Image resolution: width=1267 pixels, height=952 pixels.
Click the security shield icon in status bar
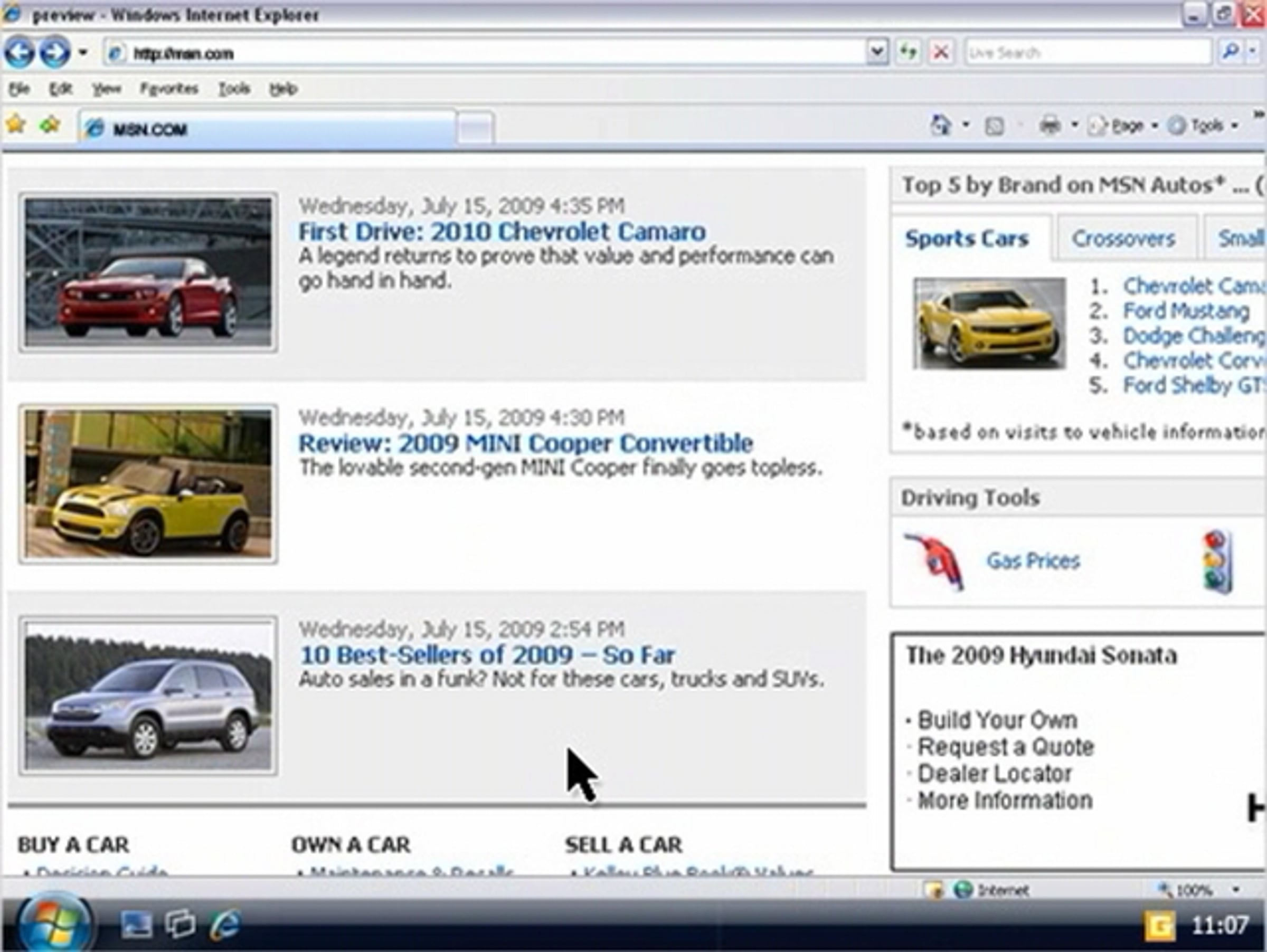[934, 890]
